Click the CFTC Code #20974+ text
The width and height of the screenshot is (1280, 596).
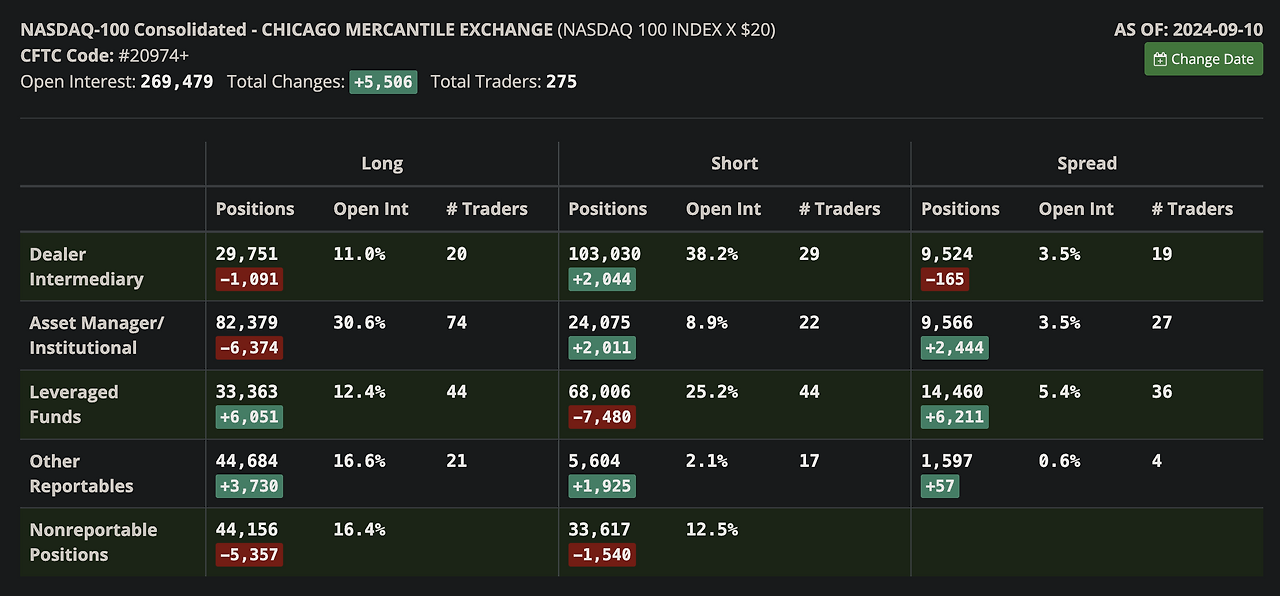[x=160, y=56]
